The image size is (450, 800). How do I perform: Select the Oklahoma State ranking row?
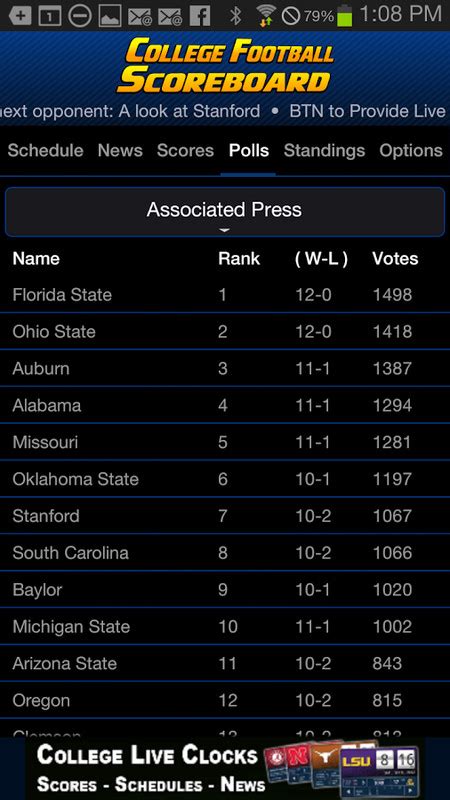[225, 479]
